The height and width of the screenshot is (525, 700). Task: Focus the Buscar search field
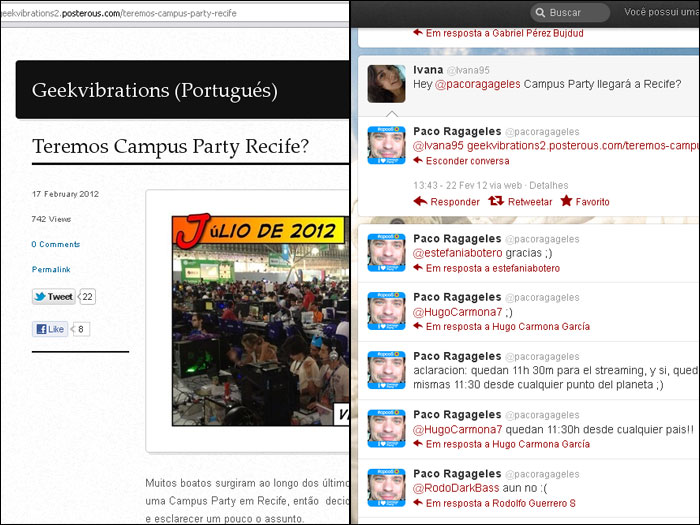(x=570, y=12)
